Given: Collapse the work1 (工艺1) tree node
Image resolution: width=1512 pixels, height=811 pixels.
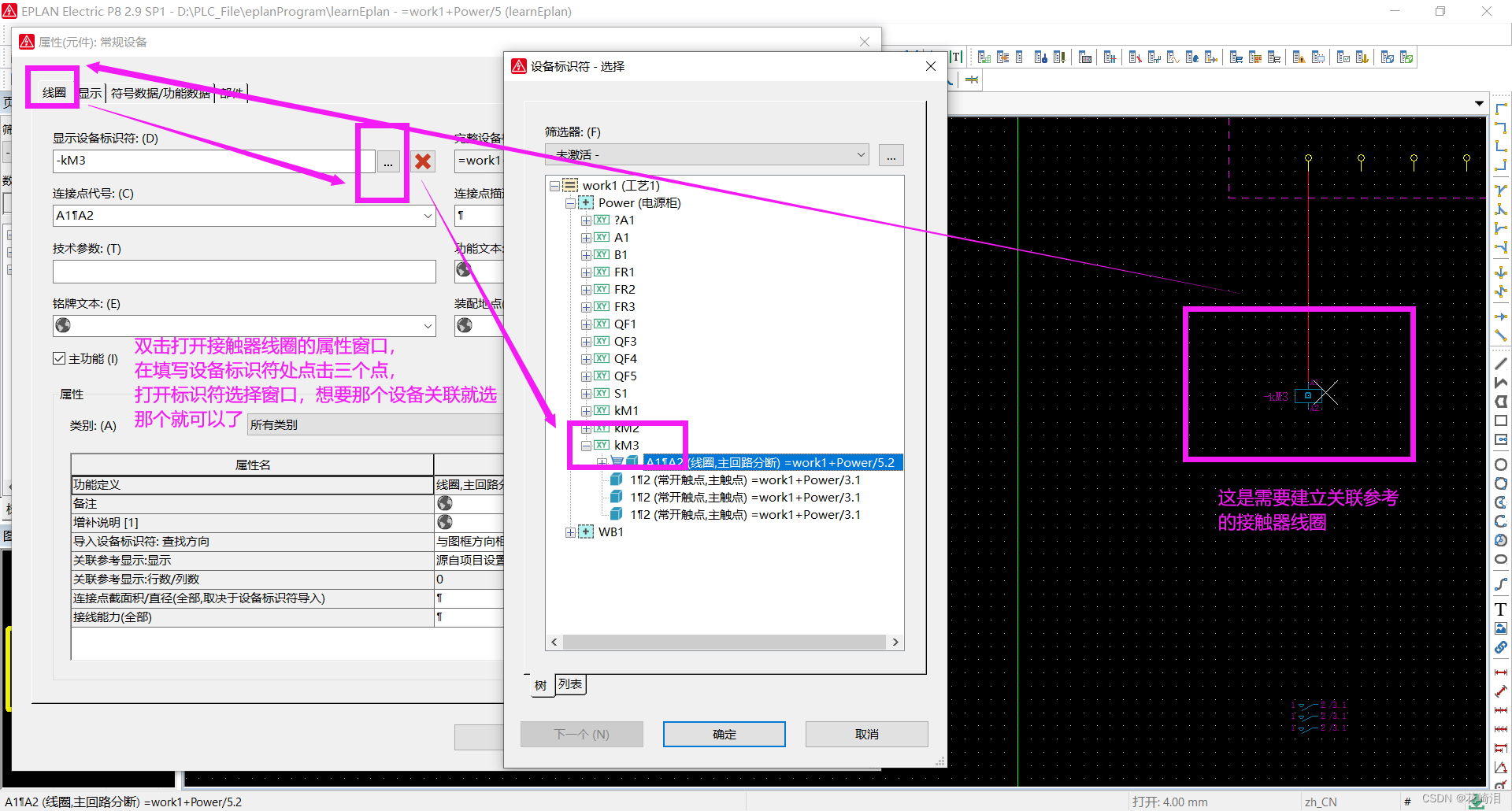Looking at the screenshot, I should click(x=554, y=186).
